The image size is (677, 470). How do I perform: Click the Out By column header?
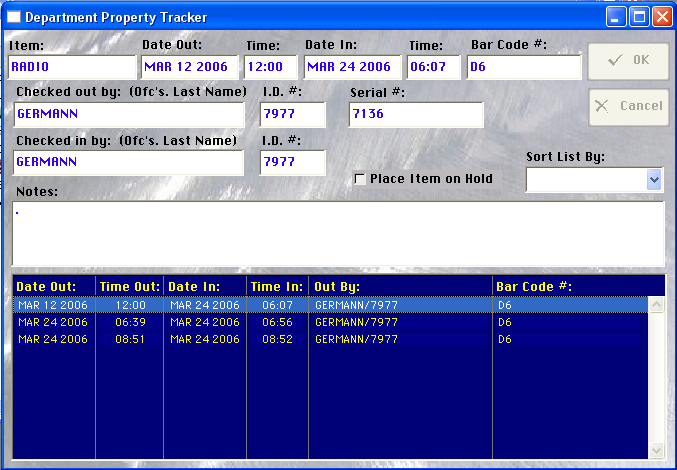pyautogui.click(x=400, y=286)
